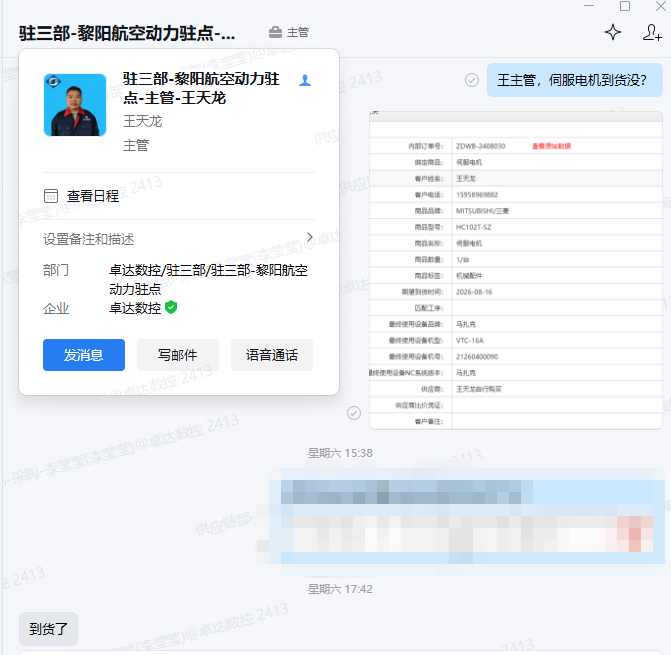Expand 设置备注和描述 chevron arrow
Screen dimensions: 671x655
[310, 237]
